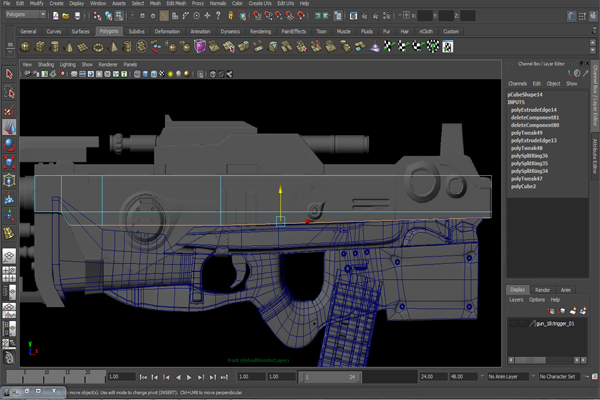Open the Channels menu in Channel Box
This screenshot has width=600, height=400.
517,83
